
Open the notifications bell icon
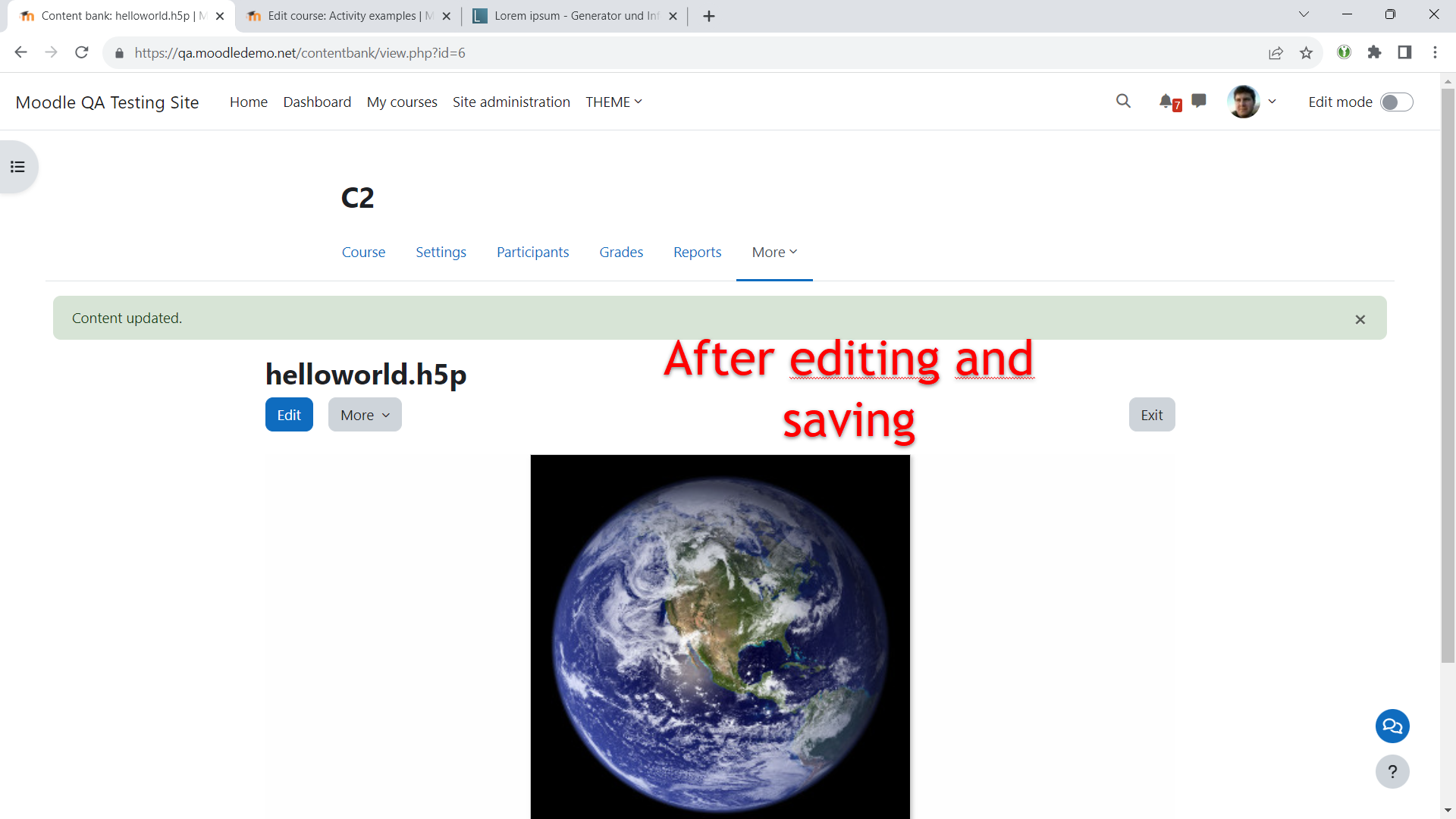1167,101
